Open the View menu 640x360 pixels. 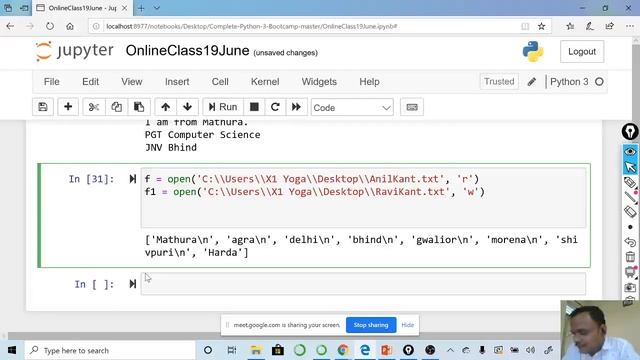pyautogui.click(x=131, y=82)
